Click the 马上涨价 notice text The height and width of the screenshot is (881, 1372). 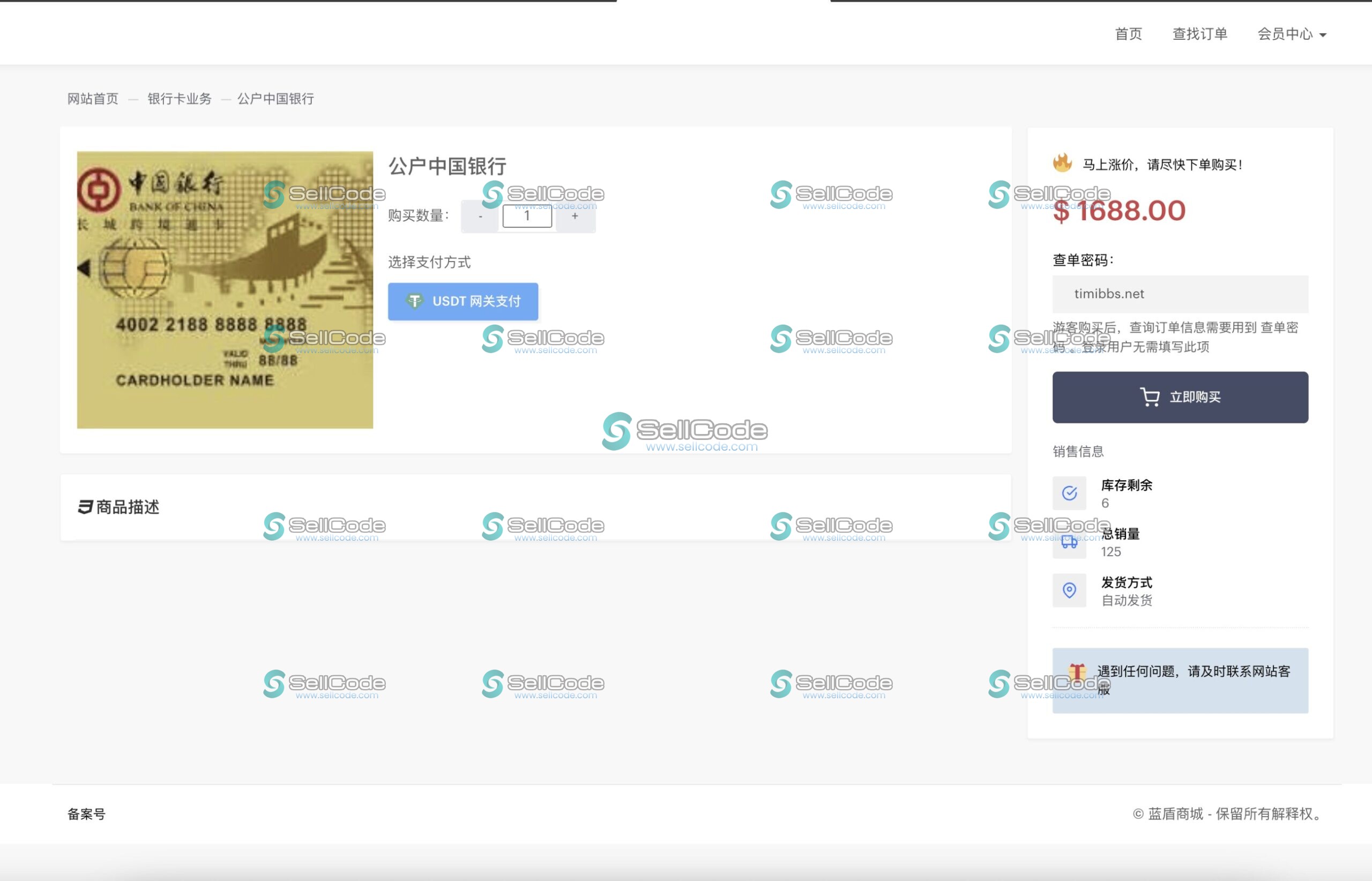(1162, 165)
